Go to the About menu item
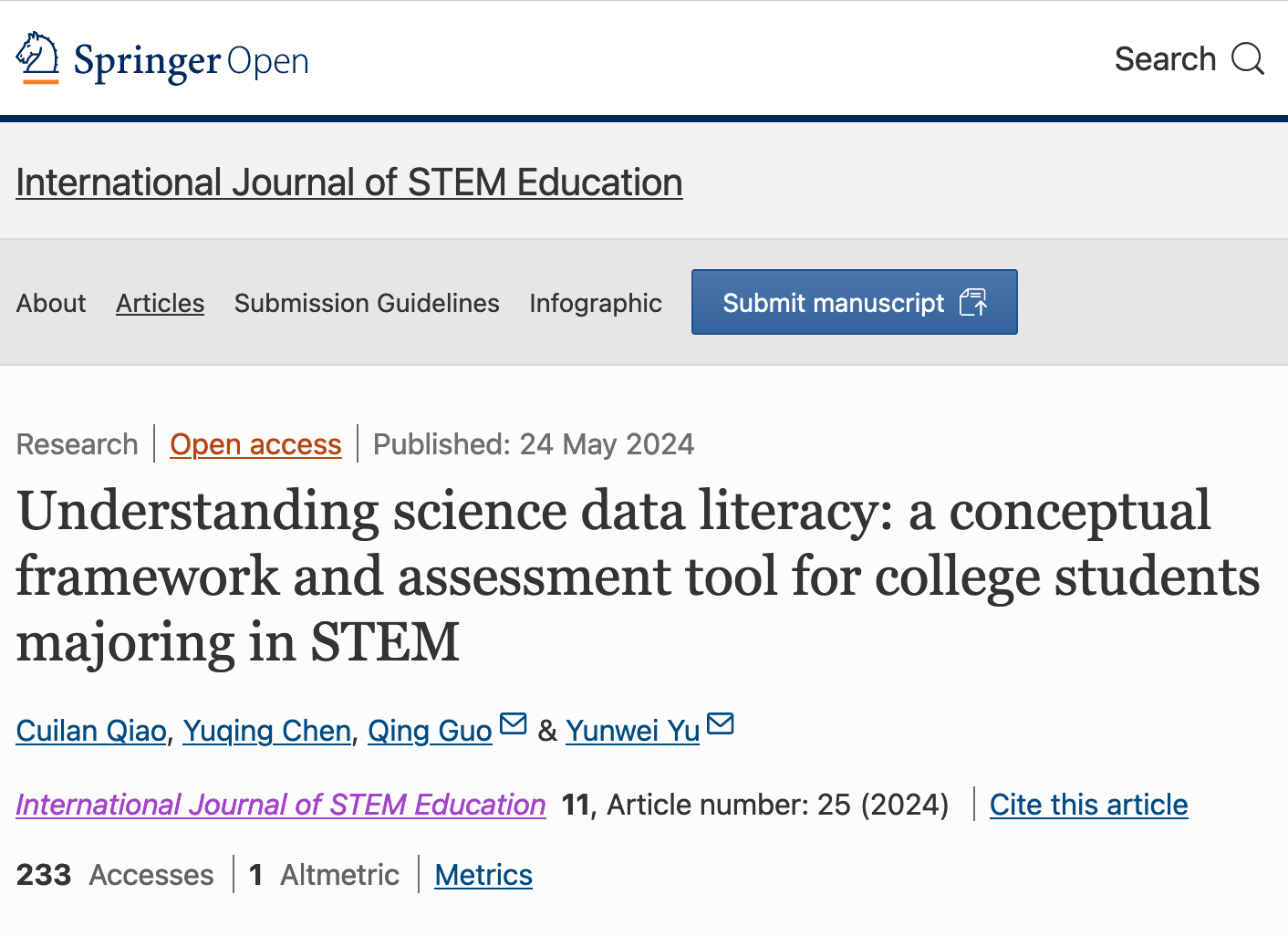The image size is (1288, 936). (51, 303)
